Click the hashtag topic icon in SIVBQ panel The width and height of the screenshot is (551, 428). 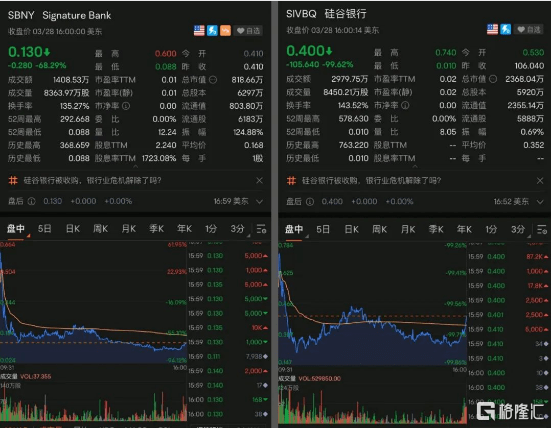tap(291, 181)
